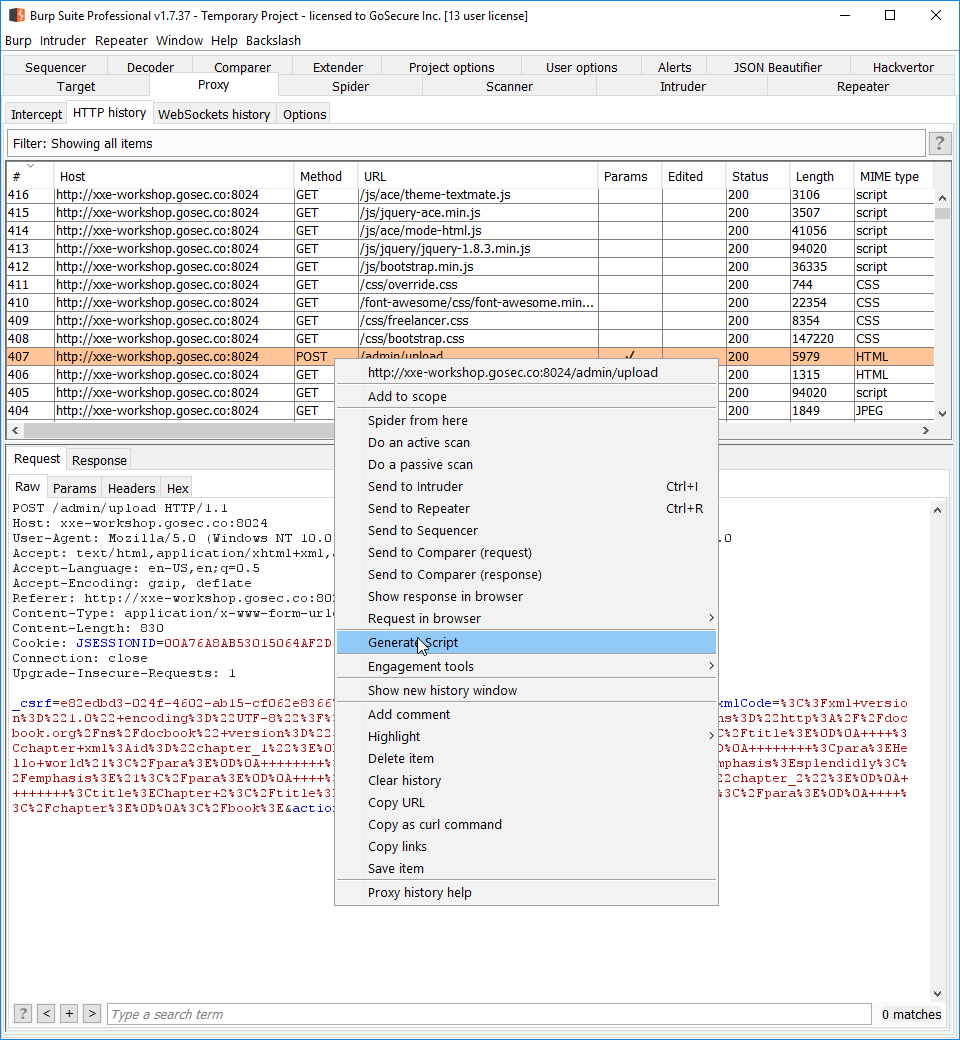Open the Hex view of the request

(177, 487)
